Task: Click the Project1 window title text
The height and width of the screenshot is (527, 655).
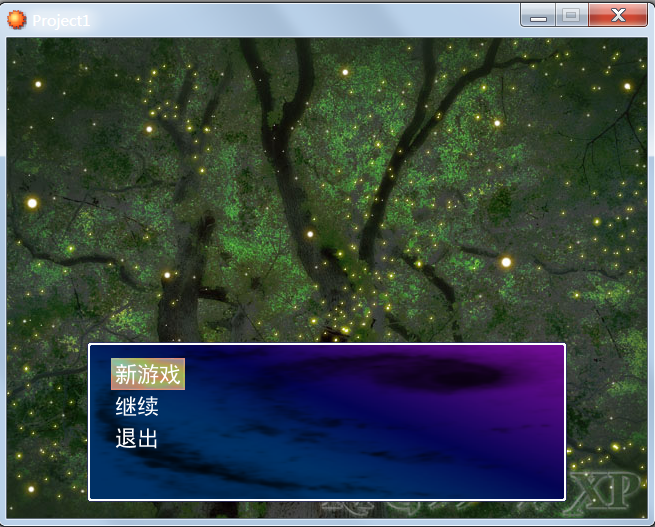Action: click(x=61, y=20)
